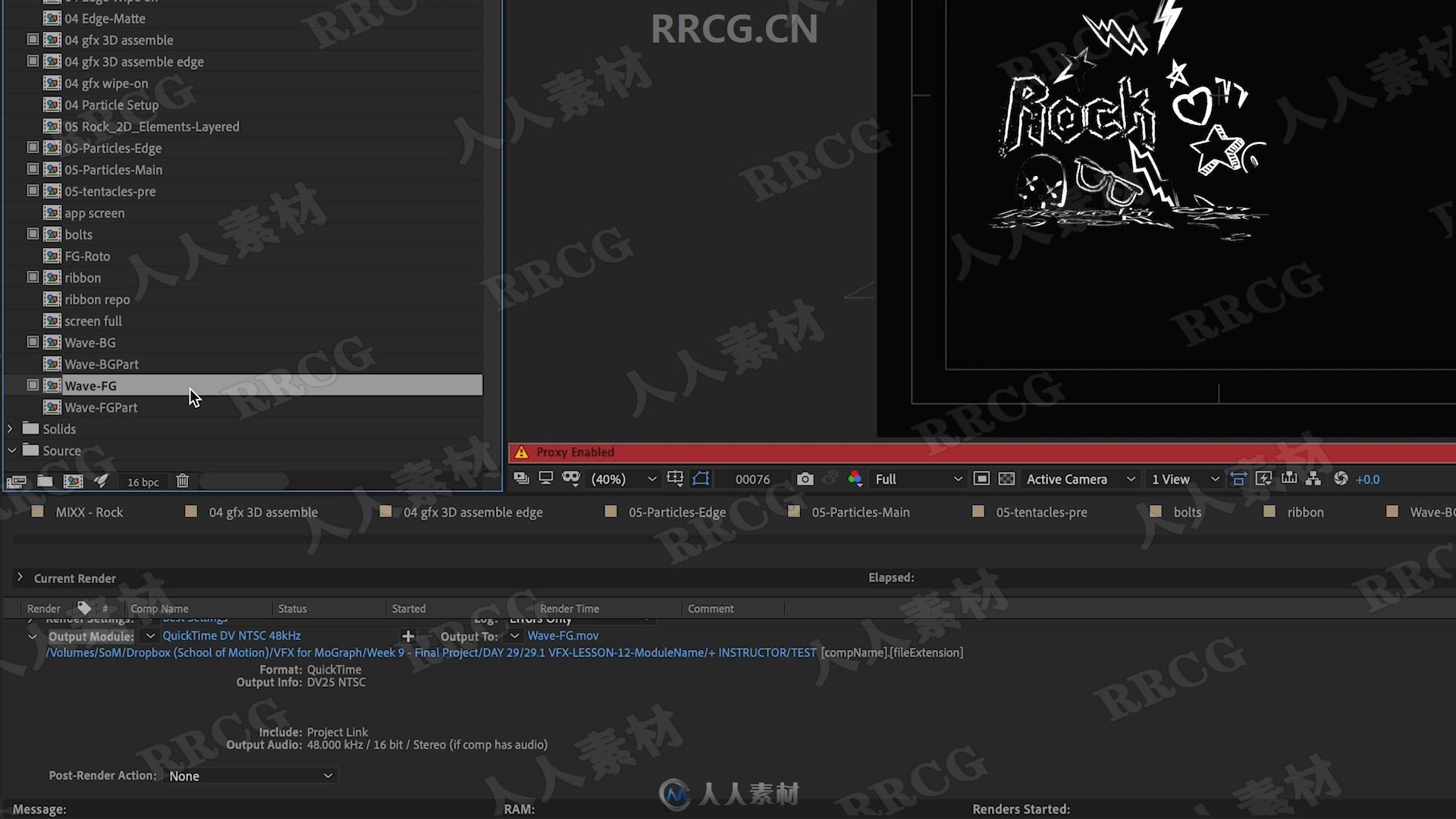Screen dimensions: 1456x819
Task: Open Output Module QuickTime DV NTSC dropdown
Action: coord(150,636)
